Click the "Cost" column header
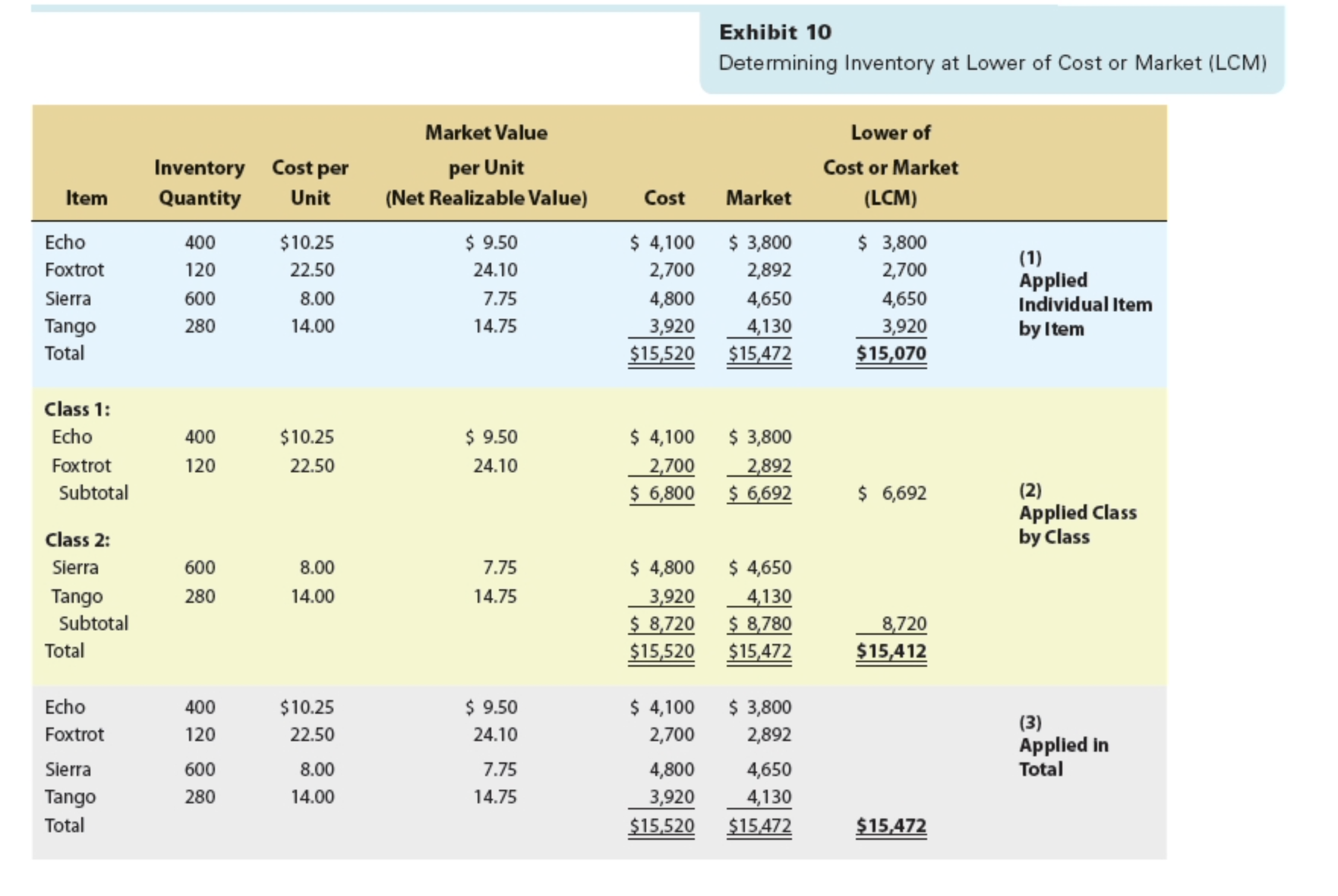Screen dimensions: 1338x896 (664, 198)
